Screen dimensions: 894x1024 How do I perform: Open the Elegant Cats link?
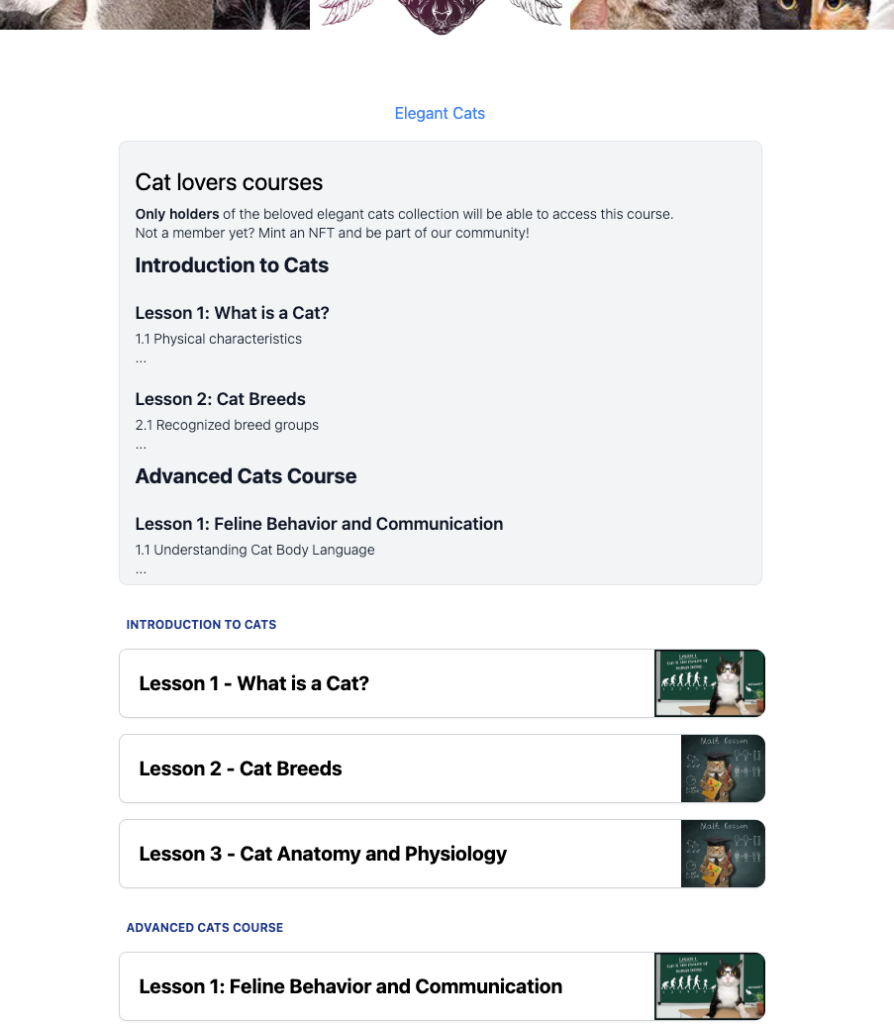click(439, 113)
